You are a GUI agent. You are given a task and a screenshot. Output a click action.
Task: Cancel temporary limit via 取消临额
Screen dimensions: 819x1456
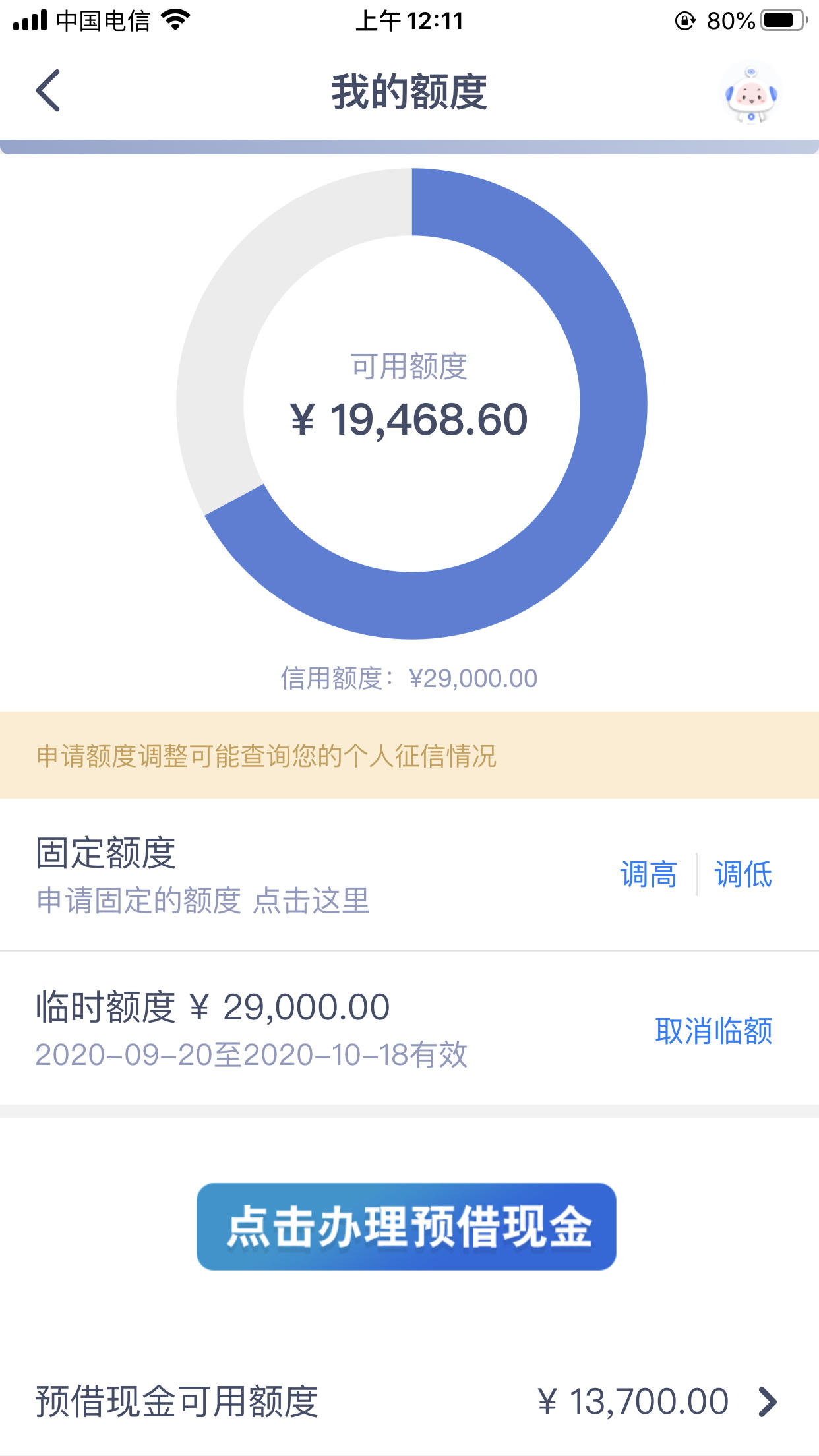(713, 1031)
